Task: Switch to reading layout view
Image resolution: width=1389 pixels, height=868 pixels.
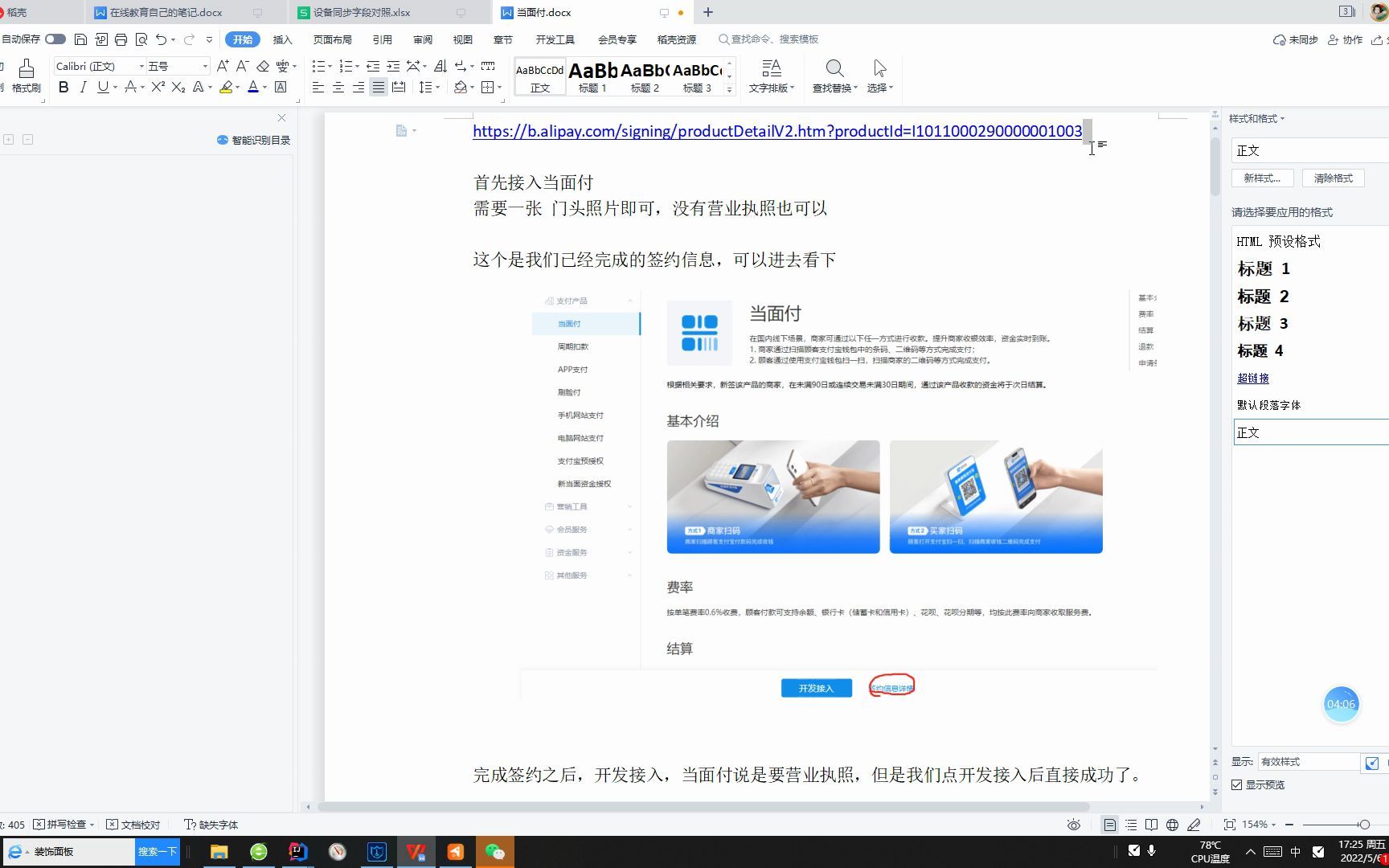Action: coord(1151,825)
